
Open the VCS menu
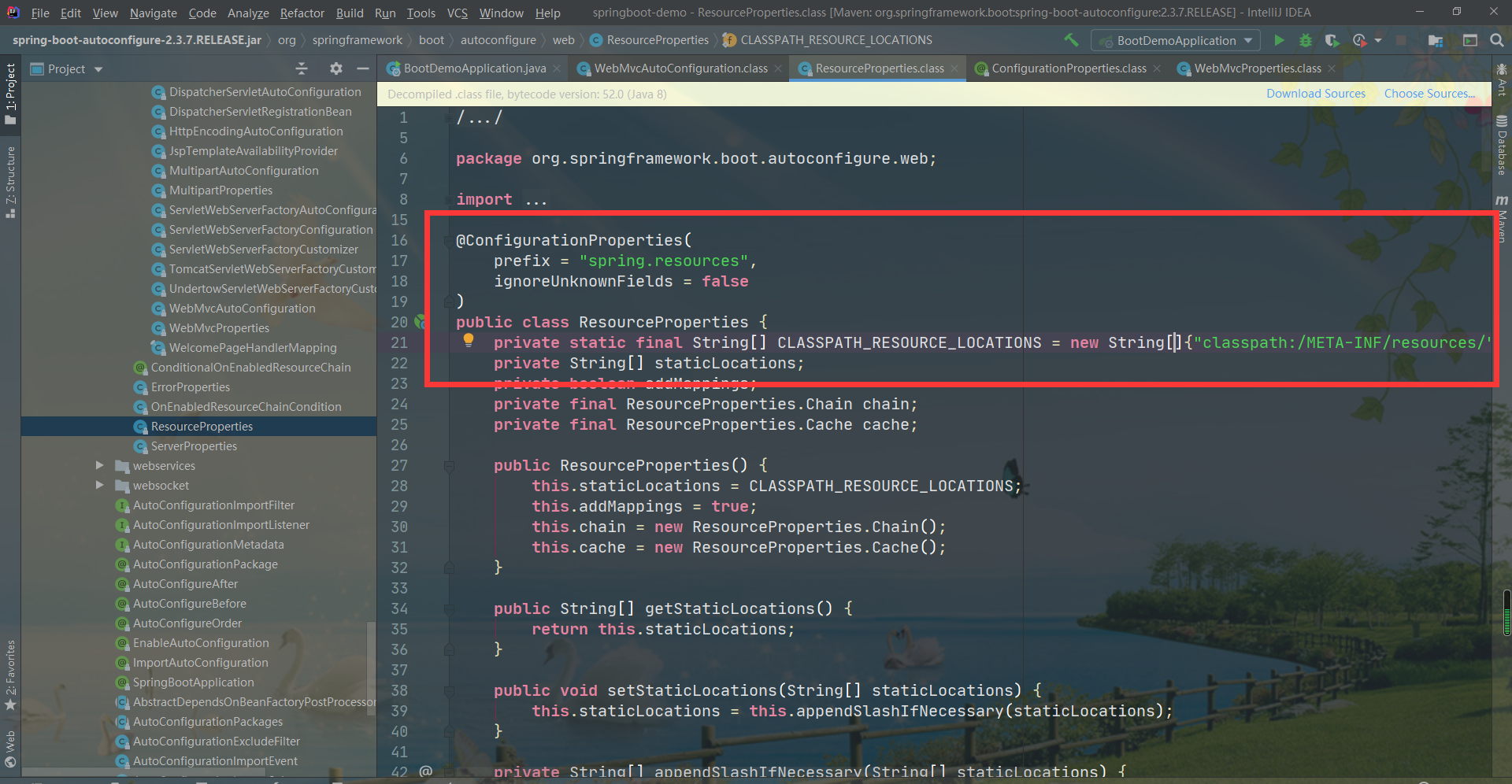458,13
